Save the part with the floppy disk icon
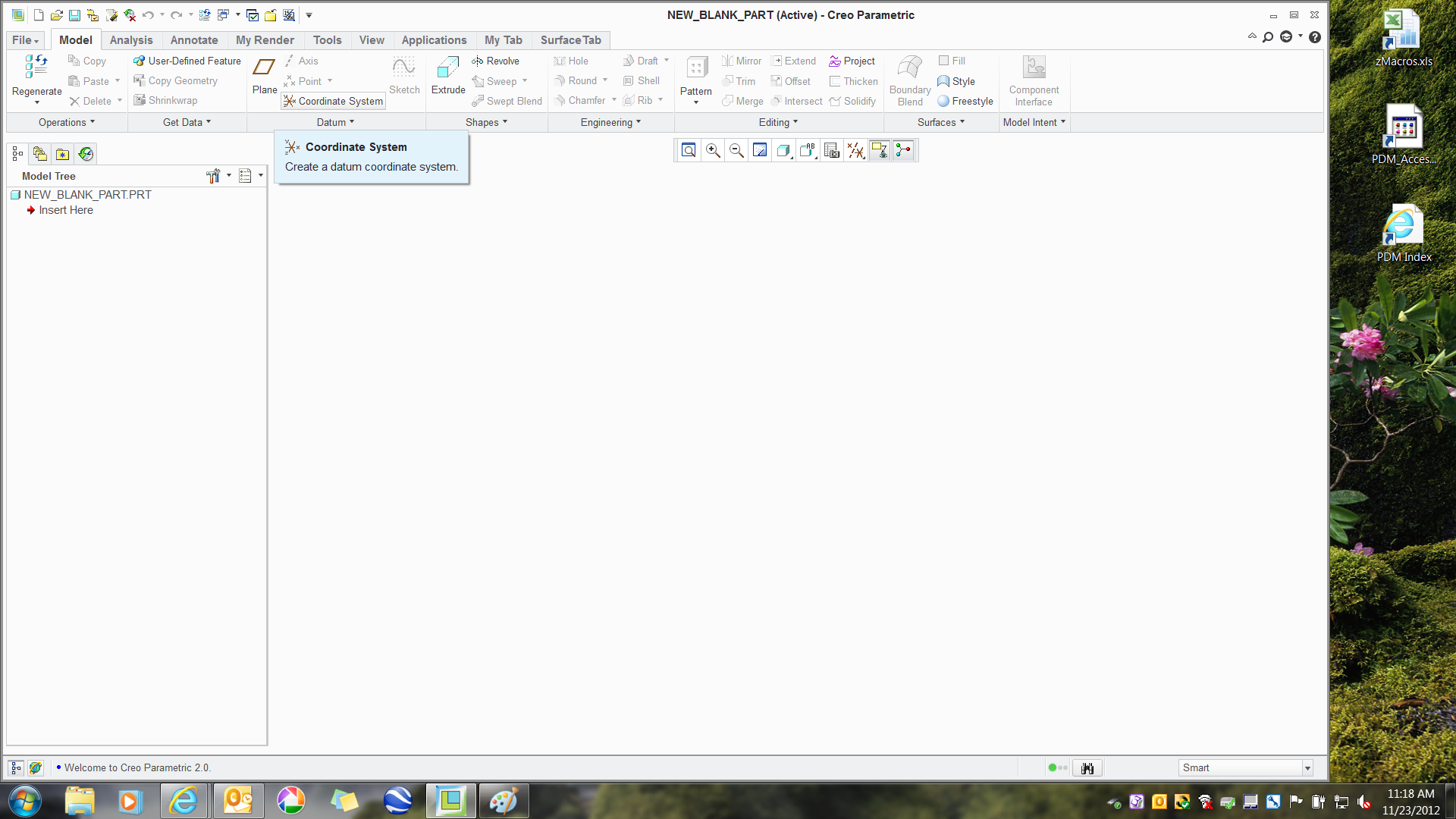The image size is (1456, 819). [74, 15]
